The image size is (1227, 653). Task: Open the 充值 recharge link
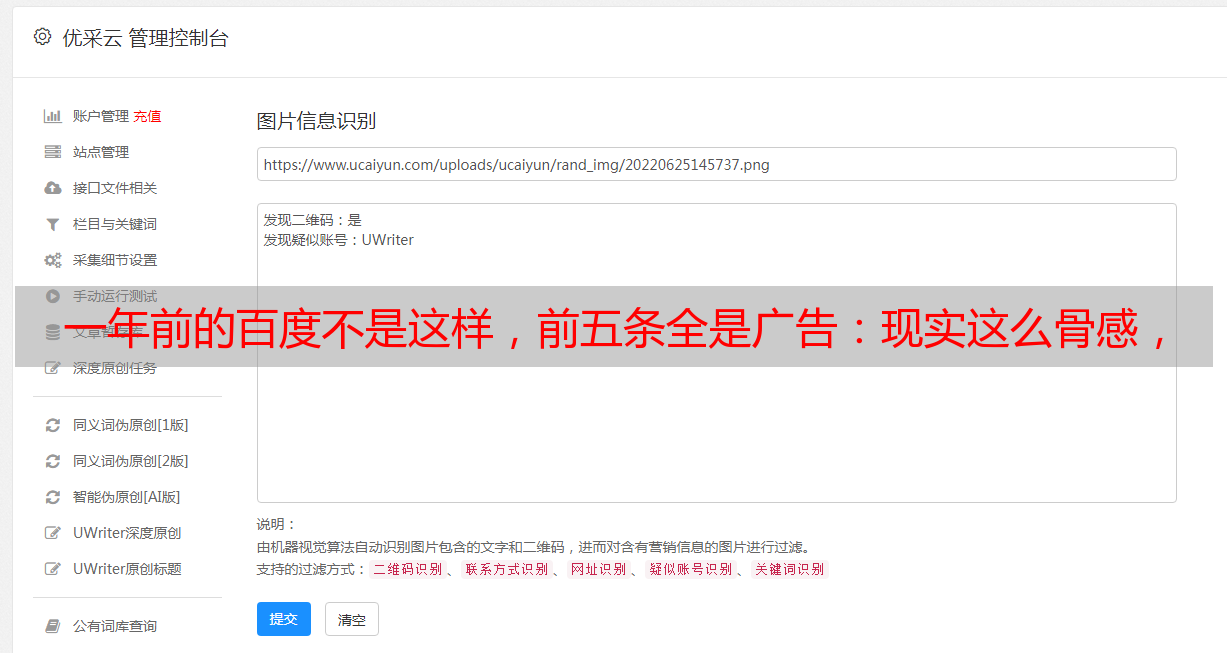tap(147, 116)
